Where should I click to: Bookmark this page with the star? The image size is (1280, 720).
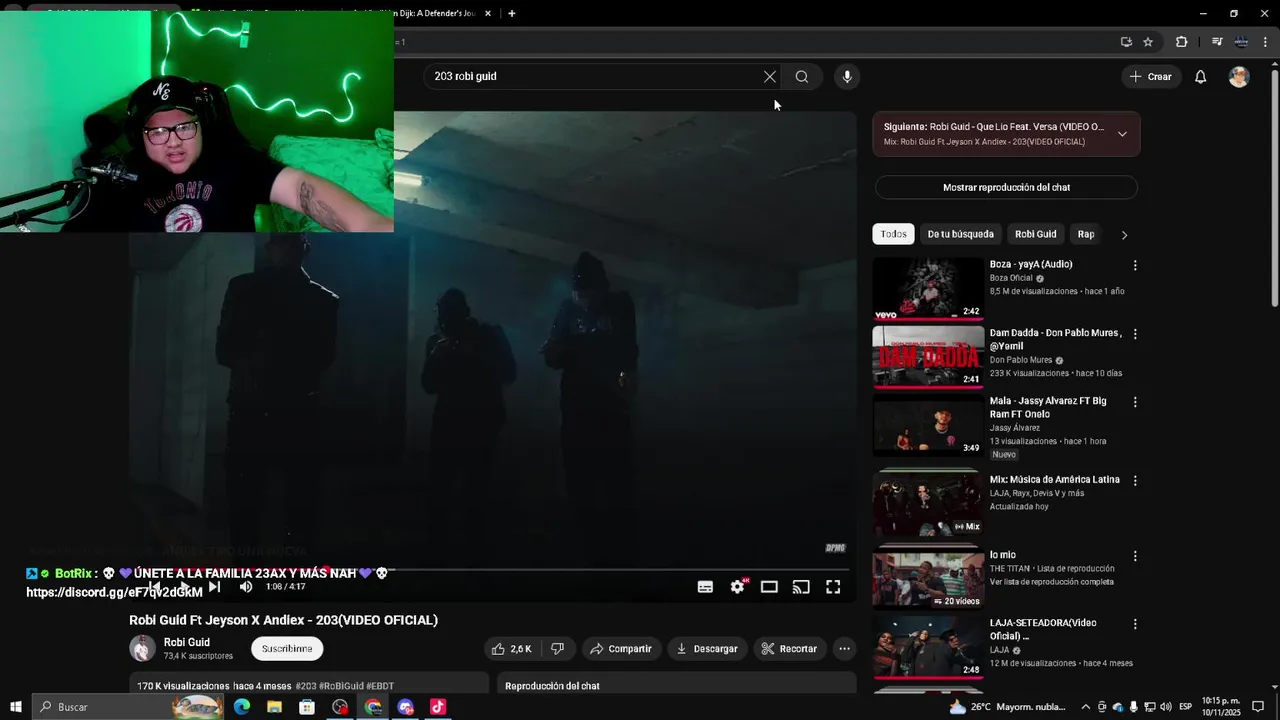pos(1148,42)
